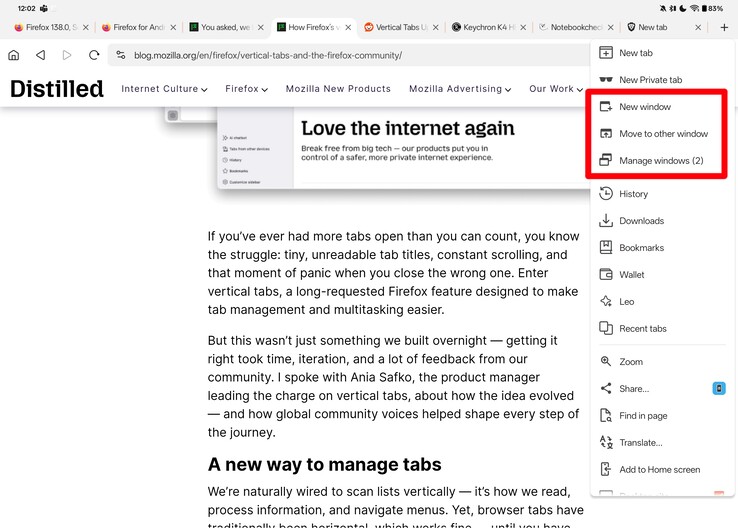Viewport: 738px width, 528px height.
Task: Open 'Recent tabs' menu entry
Action: coord(662,328)
